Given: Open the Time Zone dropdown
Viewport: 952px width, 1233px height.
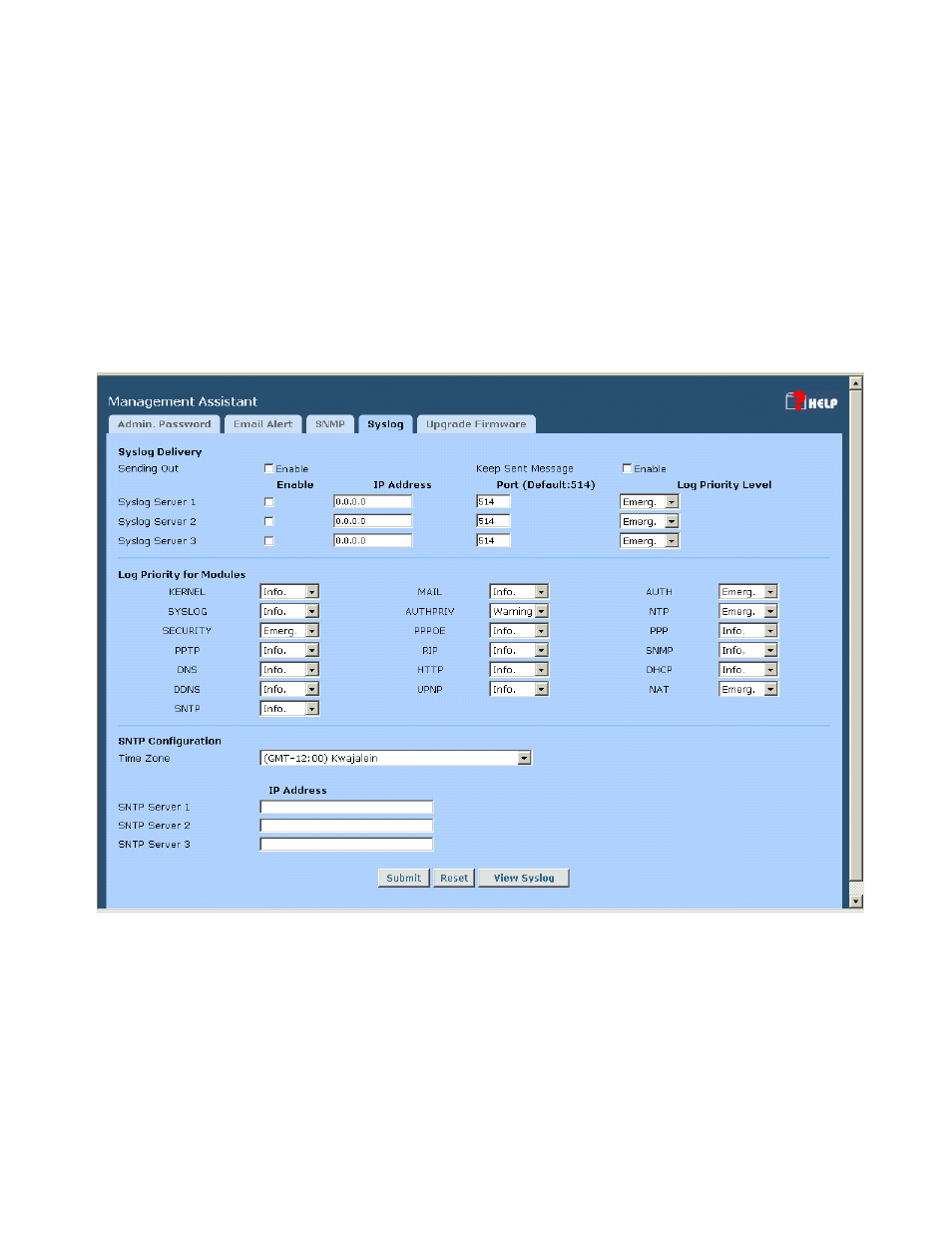Looking at the screenshot, I should coord(524,759).
